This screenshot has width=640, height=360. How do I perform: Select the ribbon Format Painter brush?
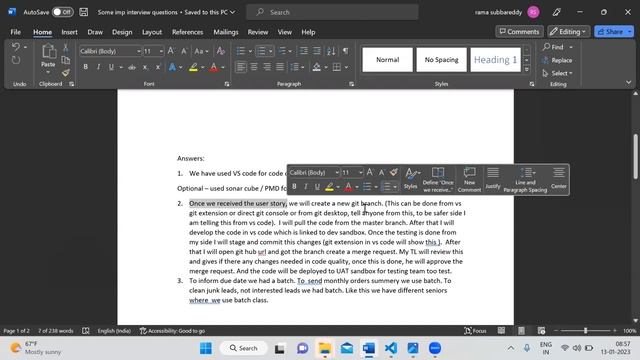click(x=65, y=73)
